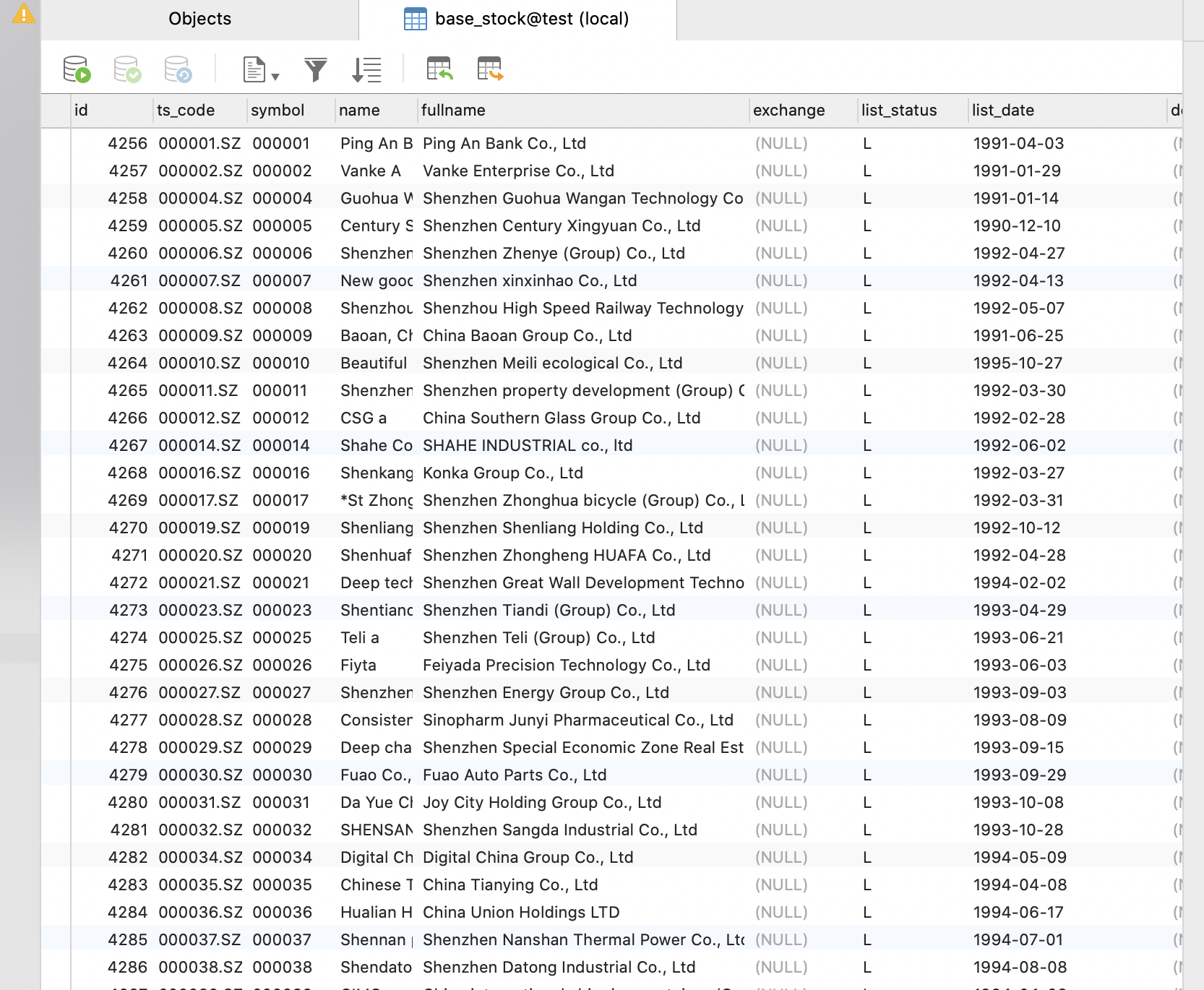Select the list_date cell 1994-04-08

coord(1067,885)
